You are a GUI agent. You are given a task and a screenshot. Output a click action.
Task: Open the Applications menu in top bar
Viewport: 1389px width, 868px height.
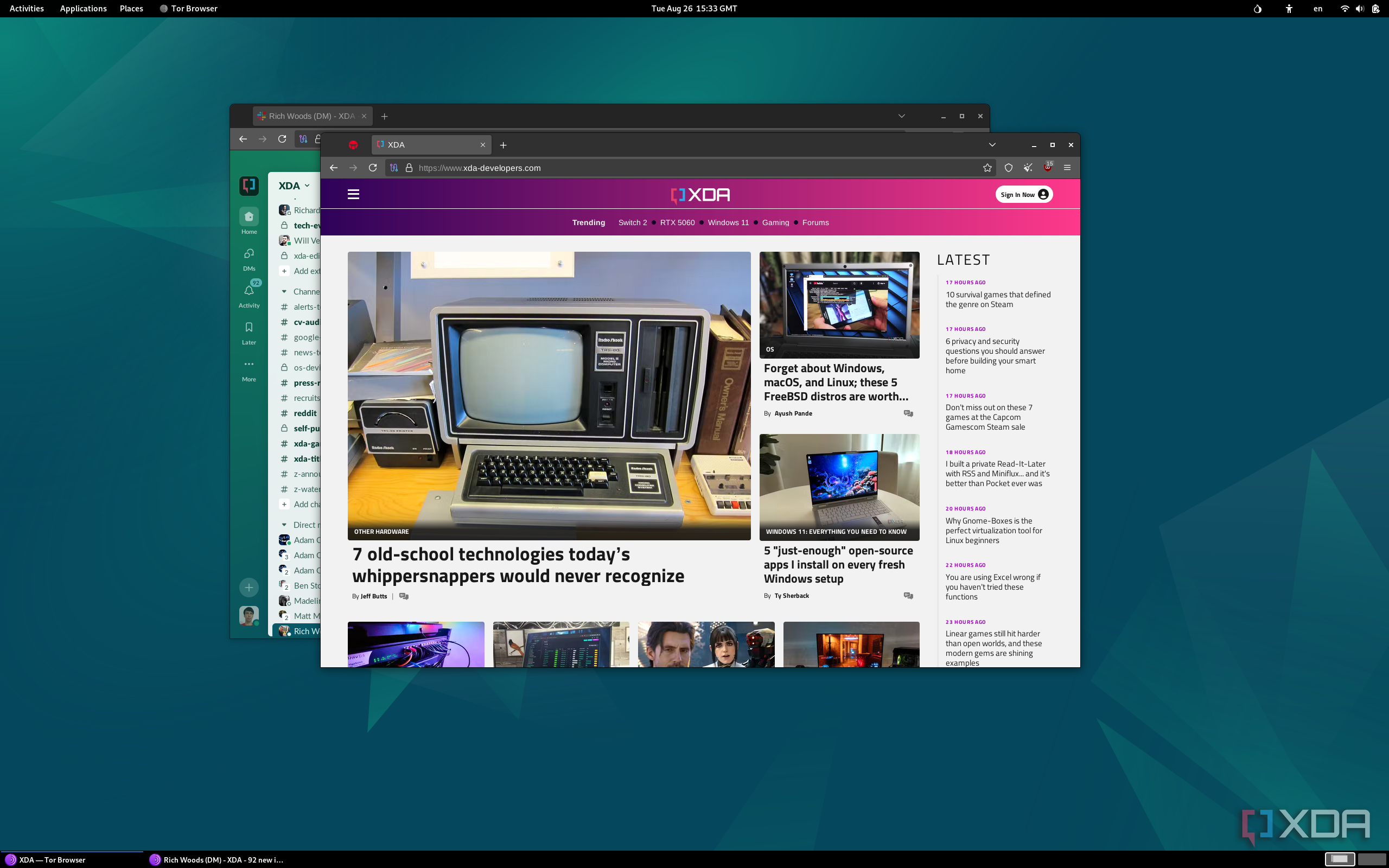click(83, 9)
